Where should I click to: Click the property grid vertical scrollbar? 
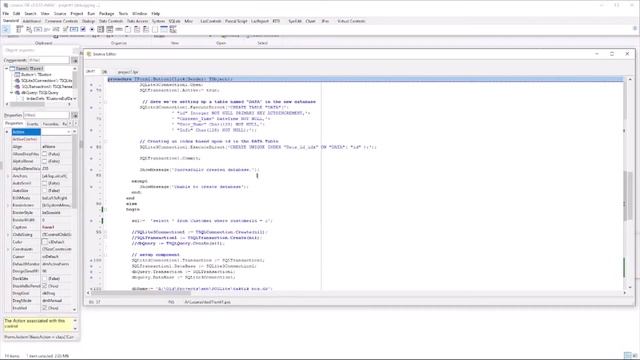75,220
